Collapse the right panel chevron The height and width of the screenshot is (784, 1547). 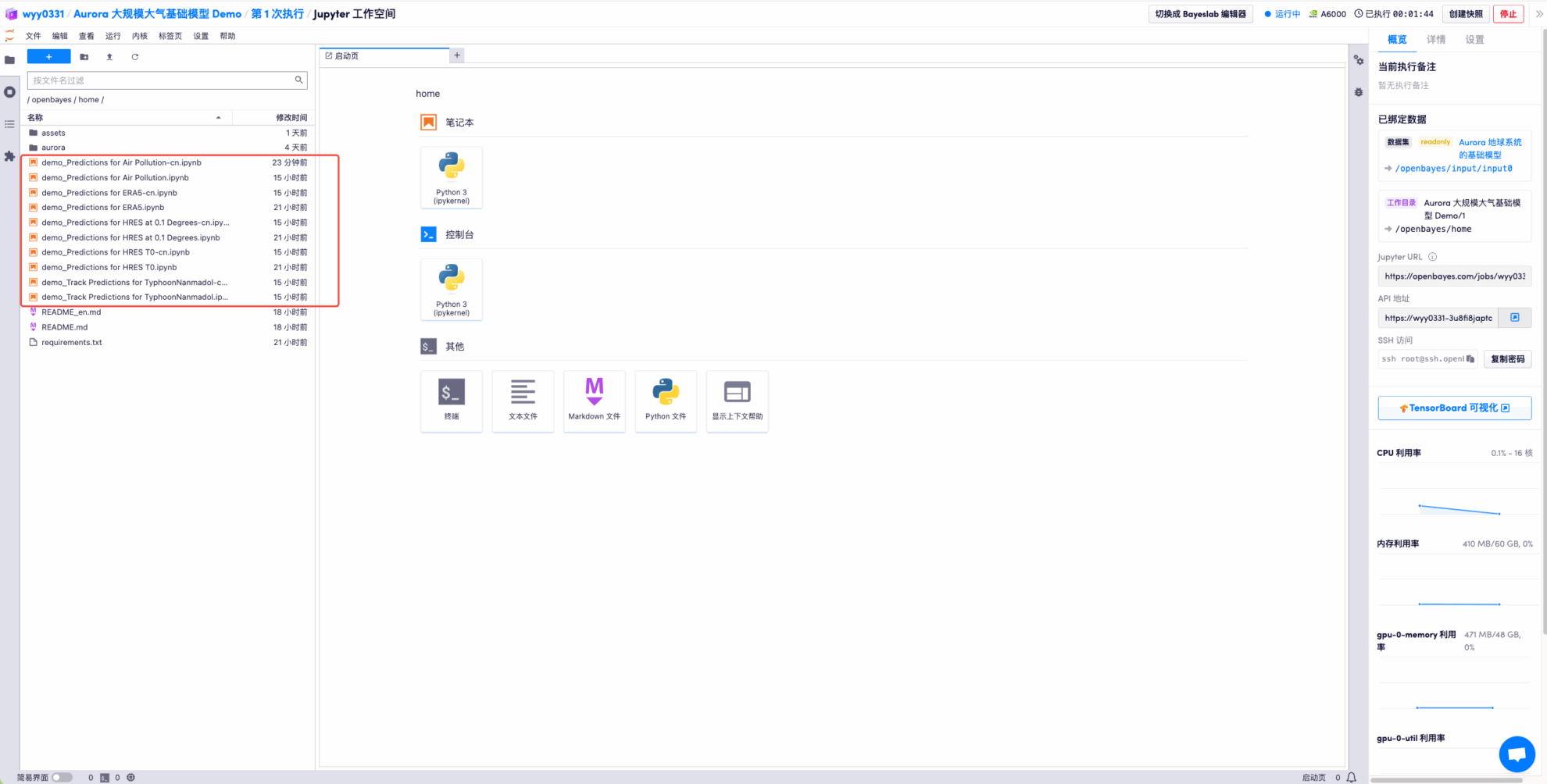point(1539,14)
